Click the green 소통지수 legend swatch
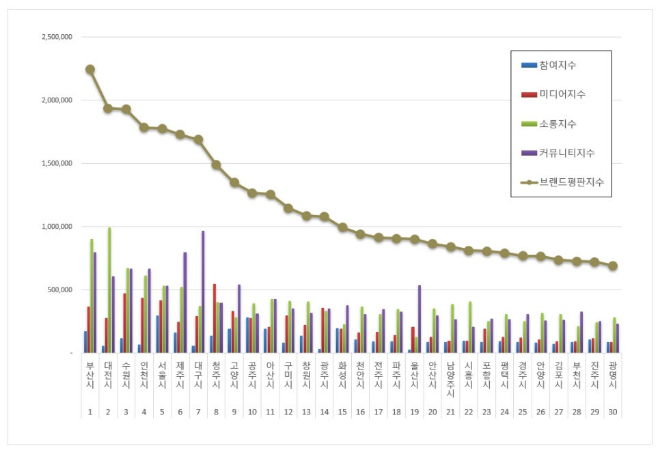660x452 pixels. pos(529,124)
